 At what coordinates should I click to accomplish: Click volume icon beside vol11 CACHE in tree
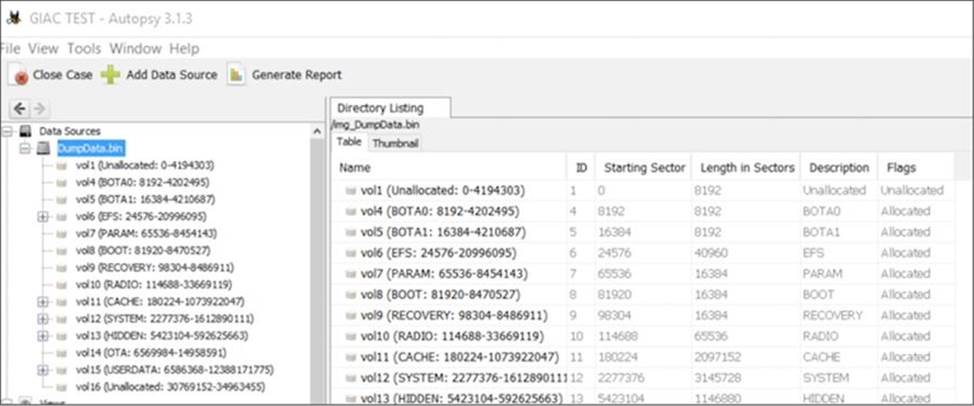click(x=61, y=302)
